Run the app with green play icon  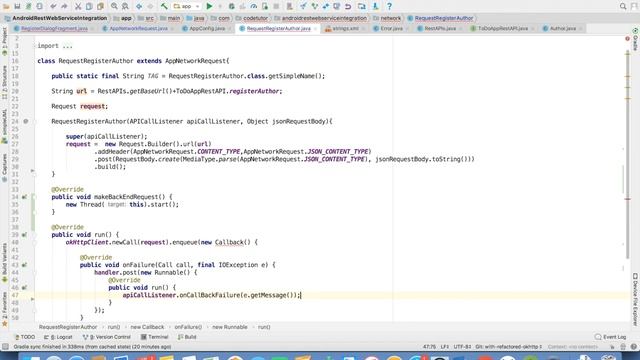tap(209, 6)
